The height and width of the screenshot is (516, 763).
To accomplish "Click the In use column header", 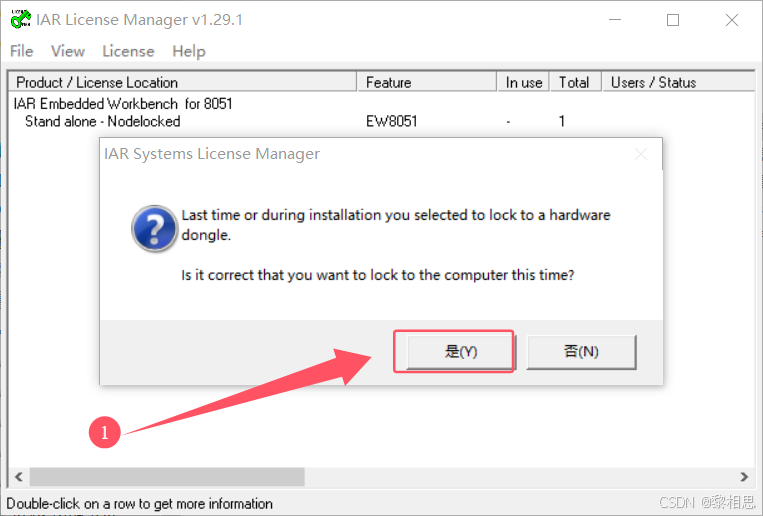I will tap(524, 82).
